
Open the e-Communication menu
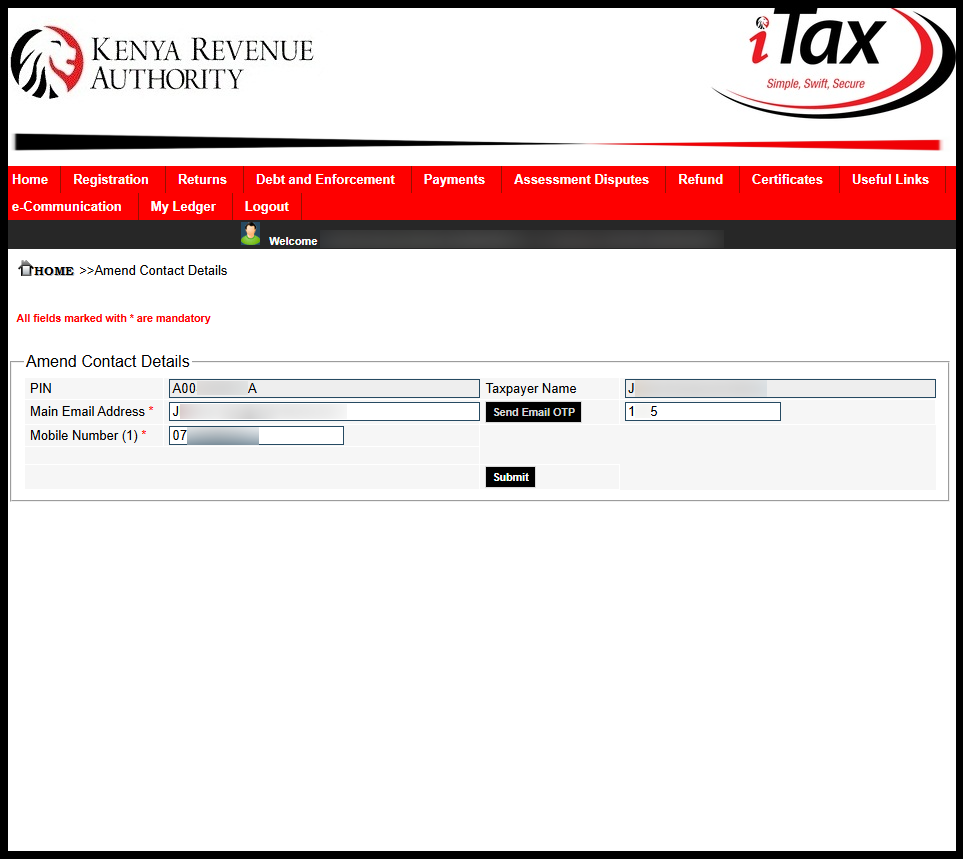pyautogui.click(x=66, y=206)
